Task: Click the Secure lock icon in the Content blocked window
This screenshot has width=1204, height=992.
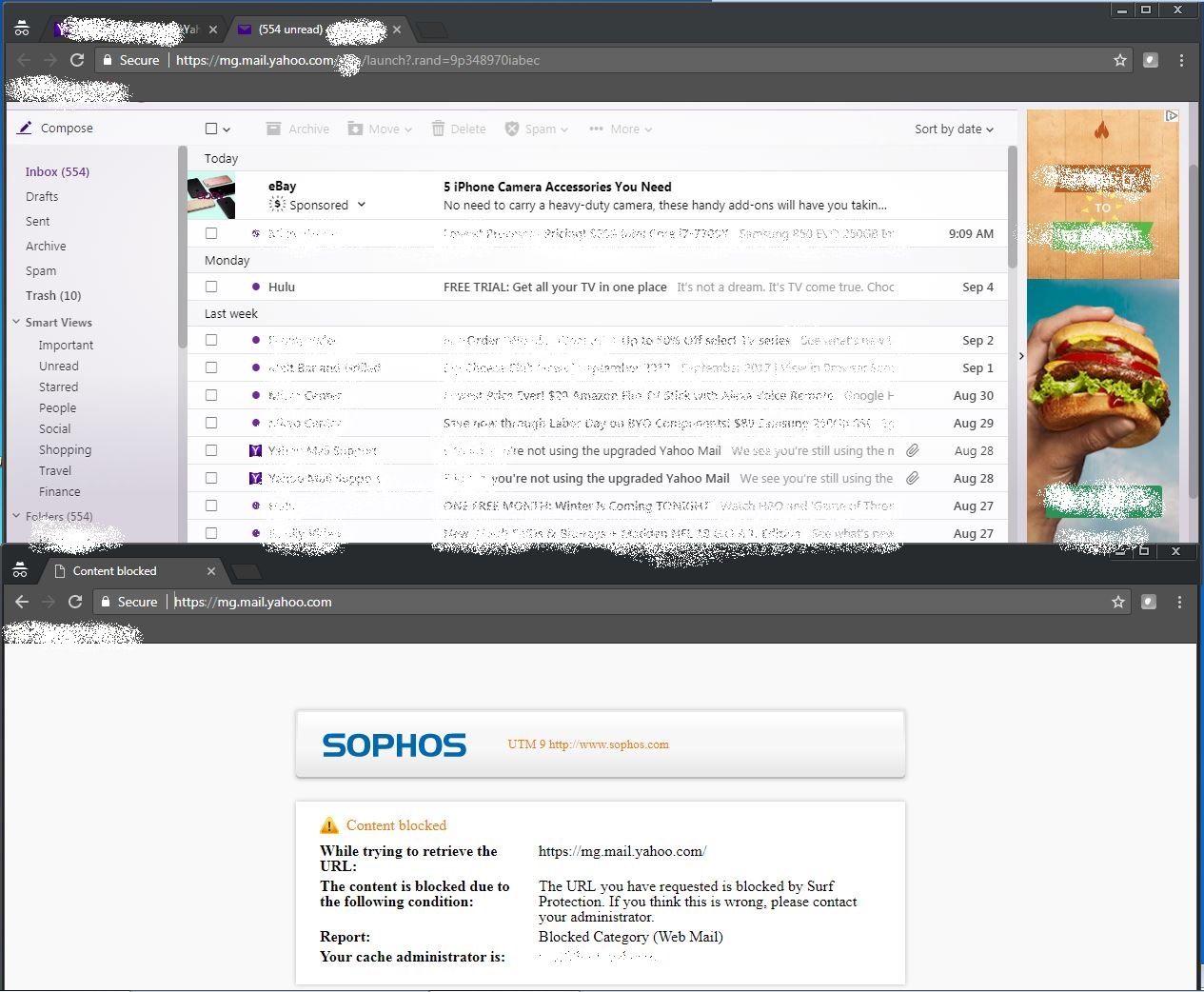Action: [106, 602]
